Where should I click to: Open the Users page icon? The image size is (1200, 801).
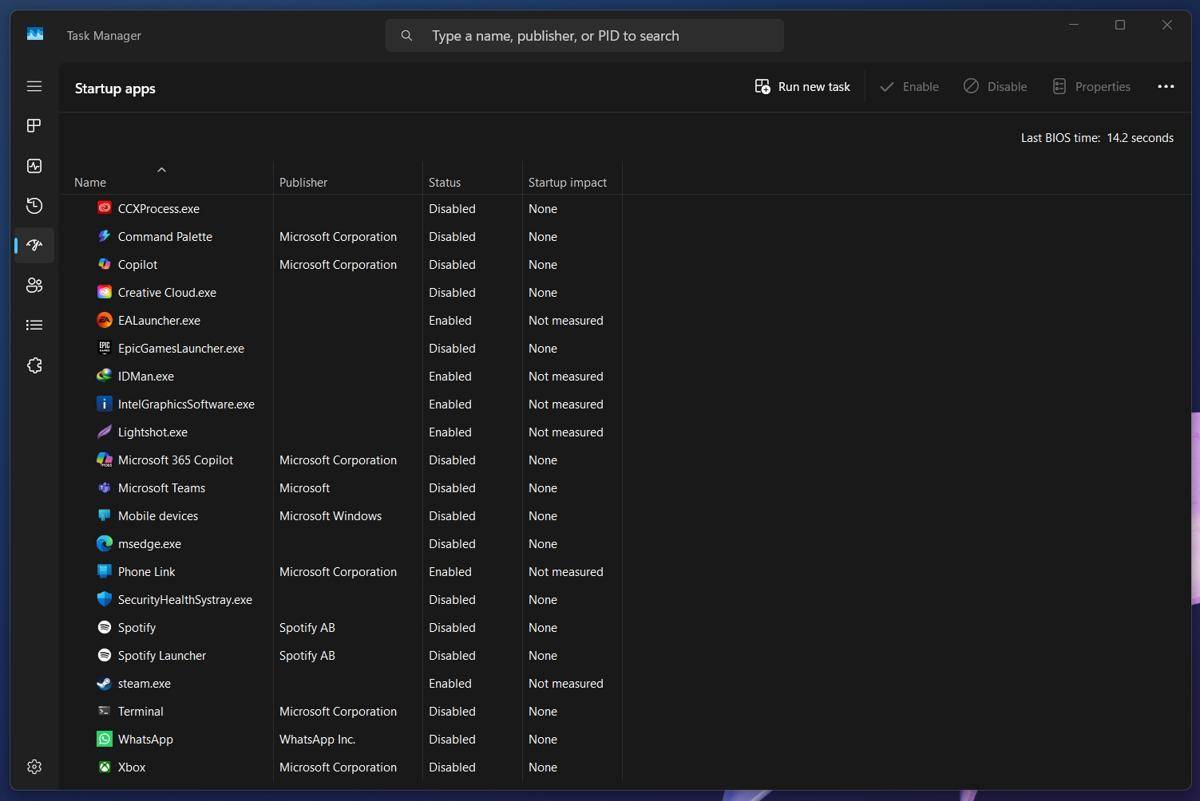pos(34,285)
